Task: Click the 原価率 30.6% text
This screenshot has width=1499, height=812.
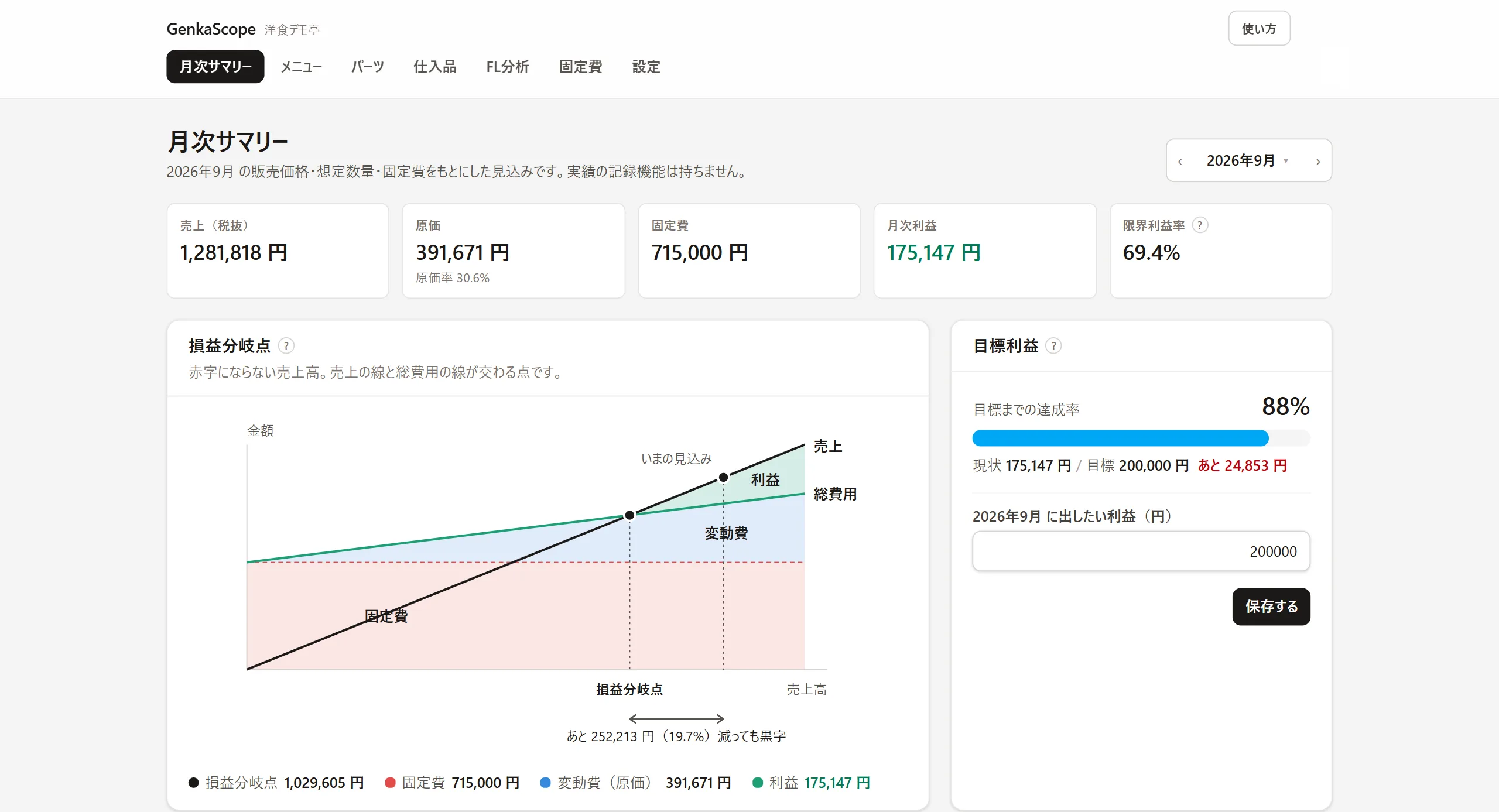Action: pyautogui.click(x=453, y=278)
